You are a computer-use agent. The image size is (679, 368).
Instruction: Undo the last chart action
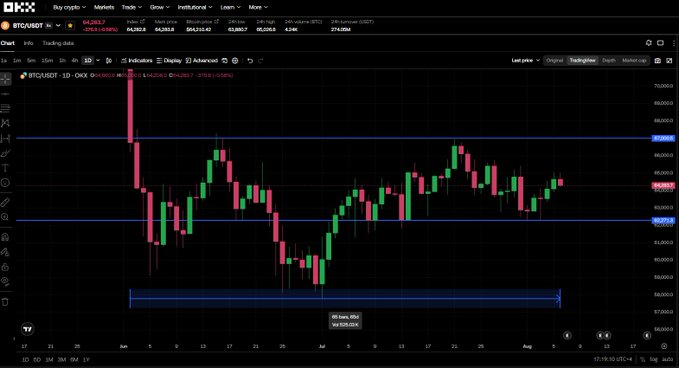pyautogui.click(x=250, y=61)
